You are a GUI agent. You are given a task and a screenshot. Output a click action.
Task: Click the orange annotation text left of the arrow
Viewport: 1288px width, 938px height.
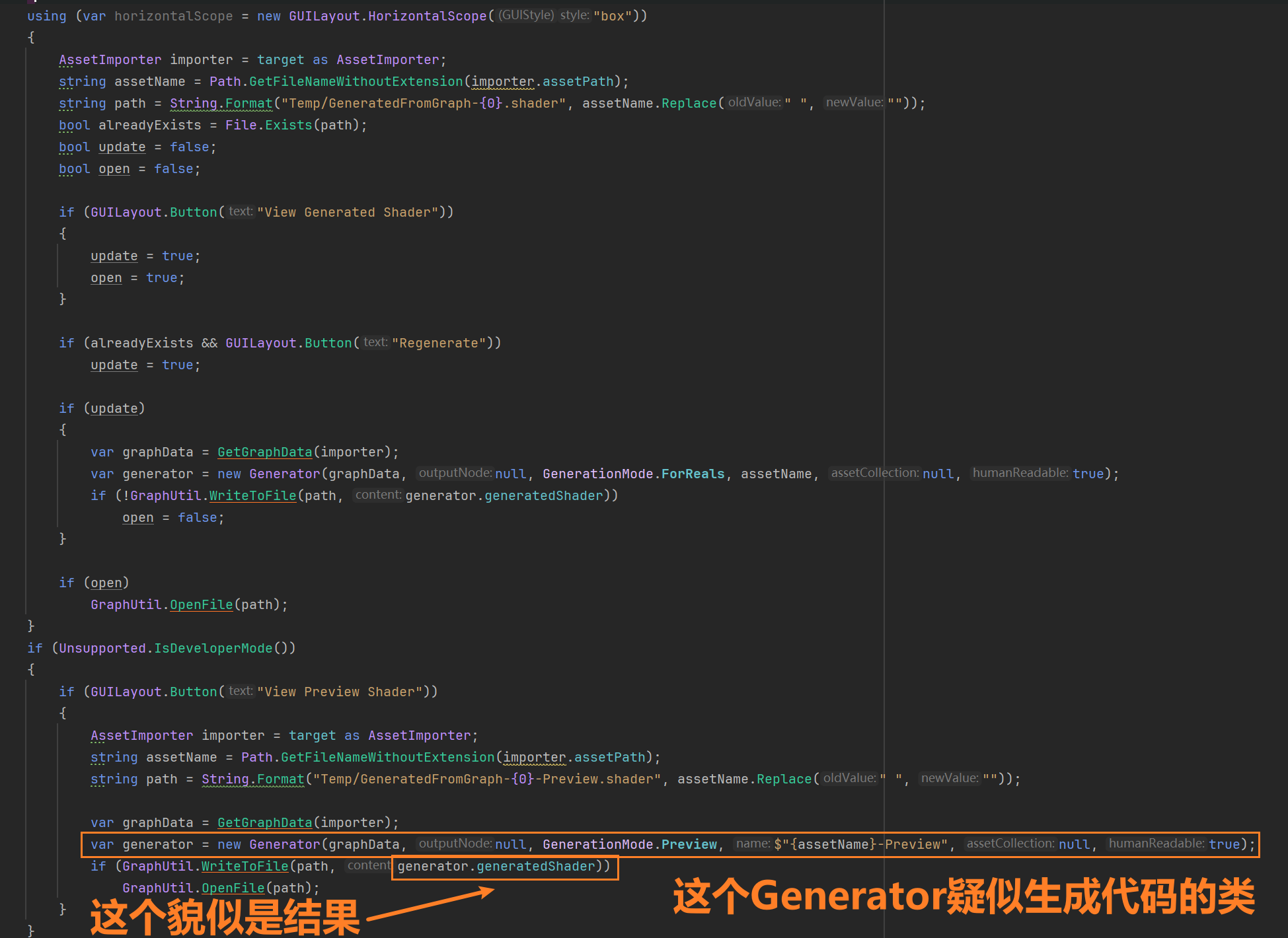click(225, 918)
